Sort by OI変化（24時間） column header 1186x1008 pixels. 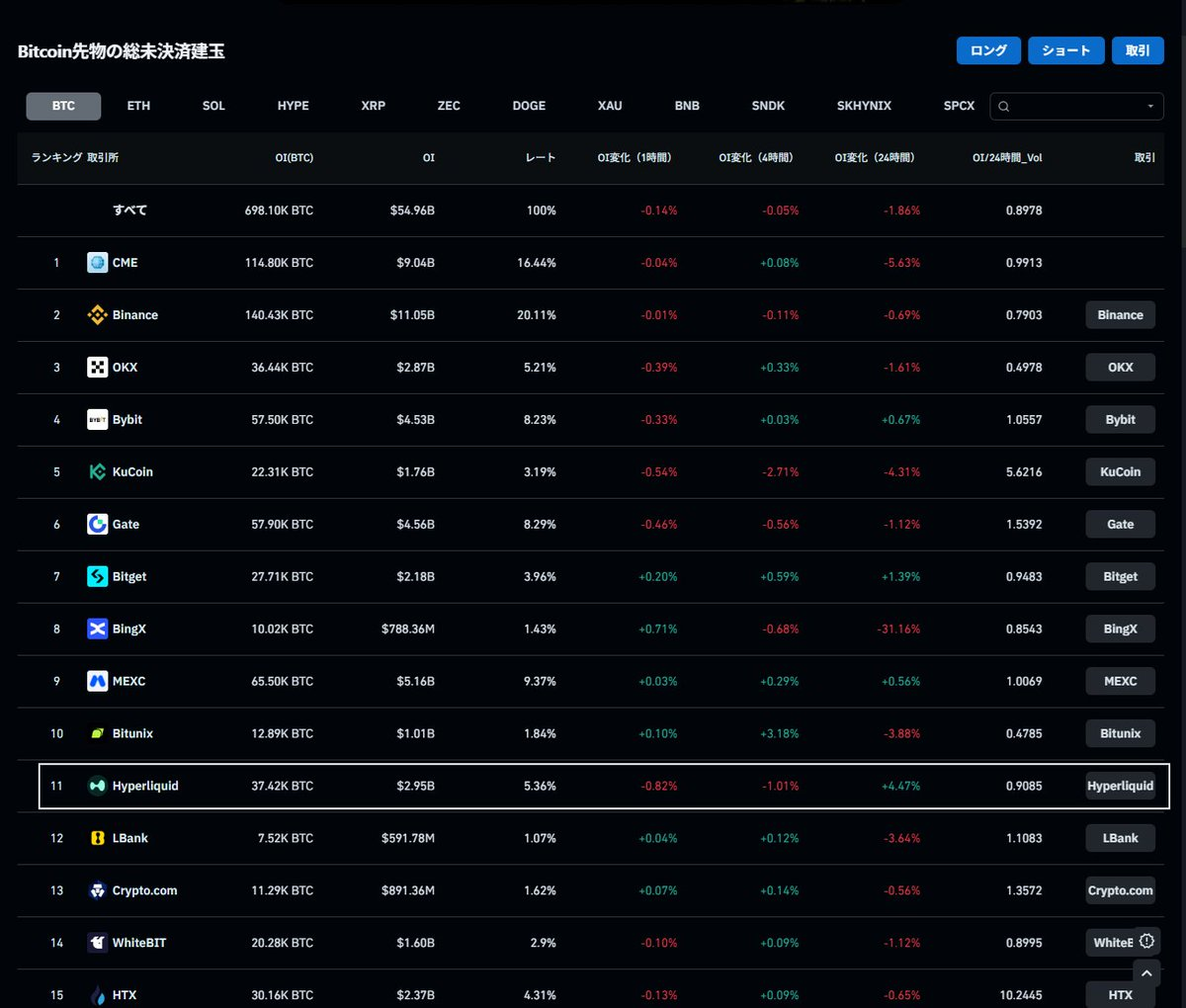click(x=874, y=158)
